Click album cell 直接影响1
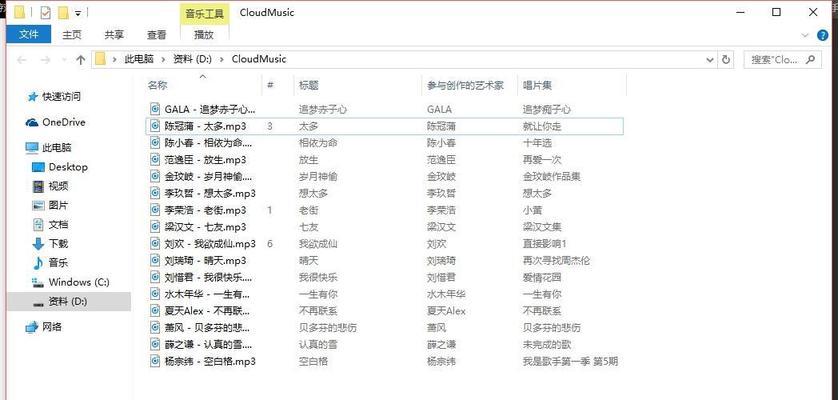This screenshot has height=400, width=838. tap(544, 244)
